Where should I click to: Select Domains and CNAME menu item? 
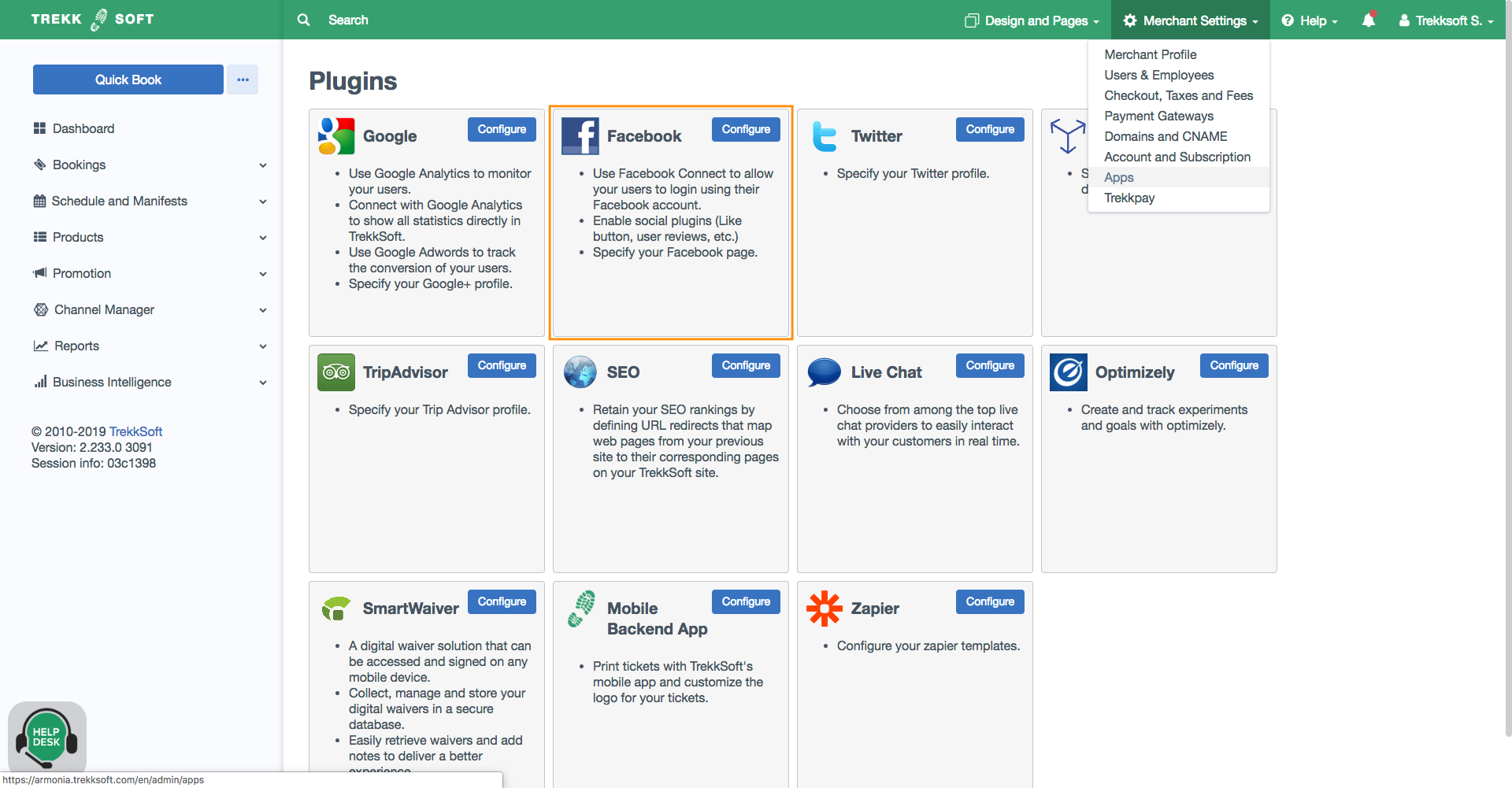[1165, 136]
